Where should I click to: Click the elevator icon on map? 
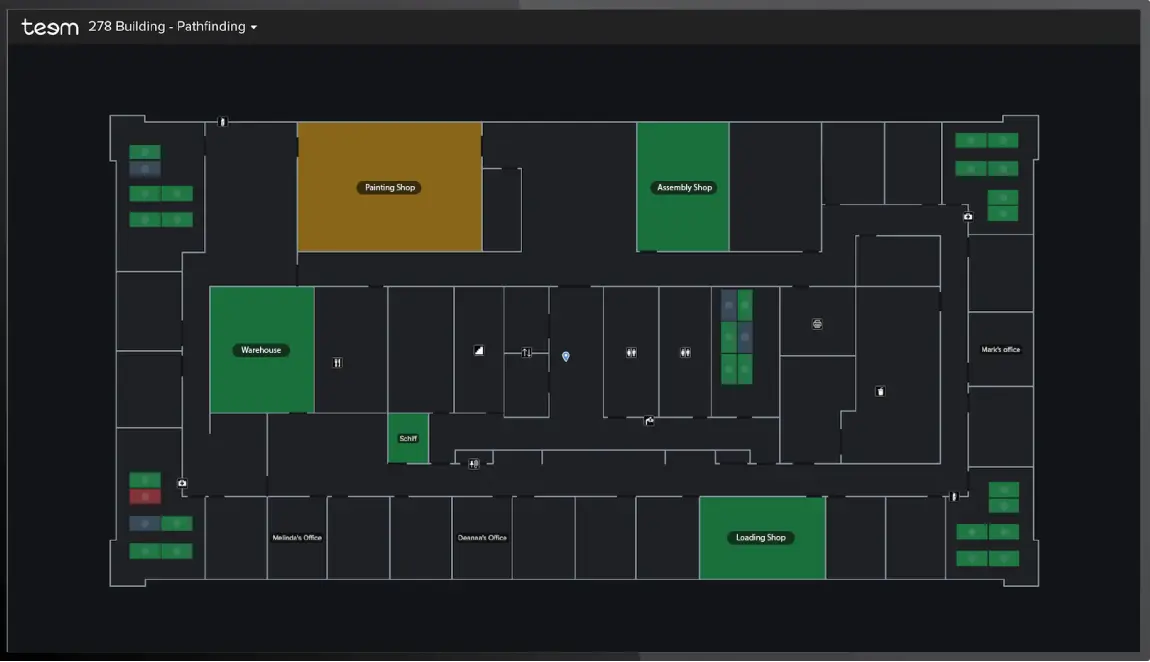(527, 352)
